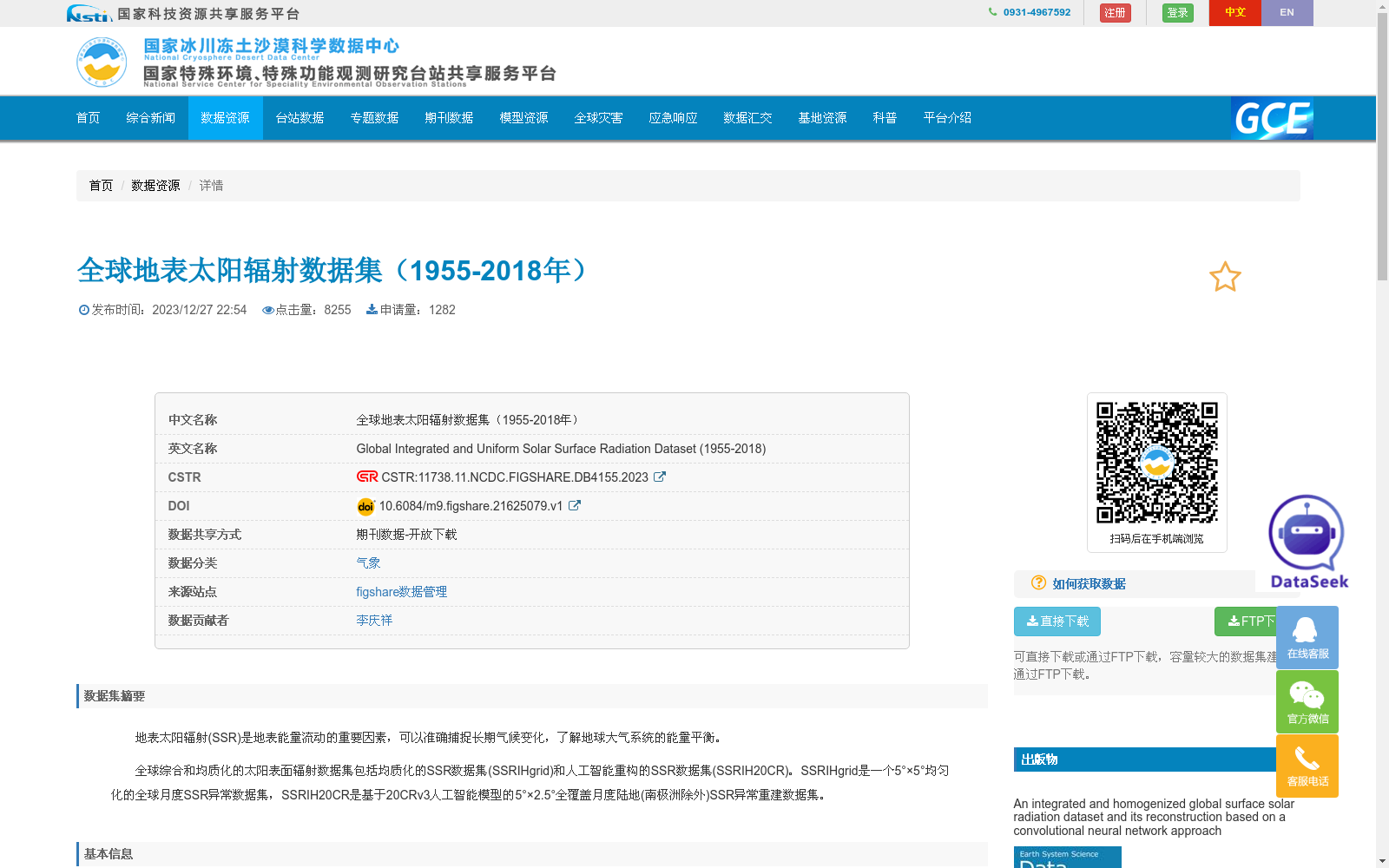The width and height of the screenshot is (1389, 868).
Task: Select the 数据资源 menu item
Action: pos(226,118)
